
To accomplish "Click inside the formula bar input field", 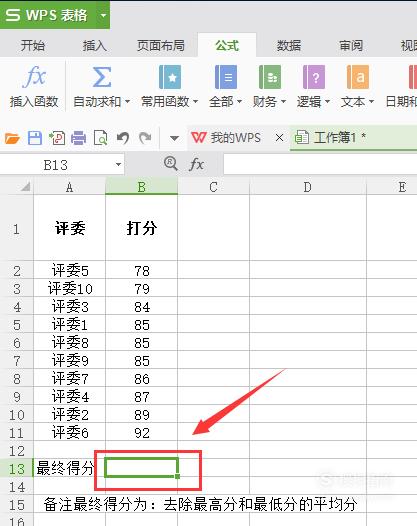I will (320, 164).
